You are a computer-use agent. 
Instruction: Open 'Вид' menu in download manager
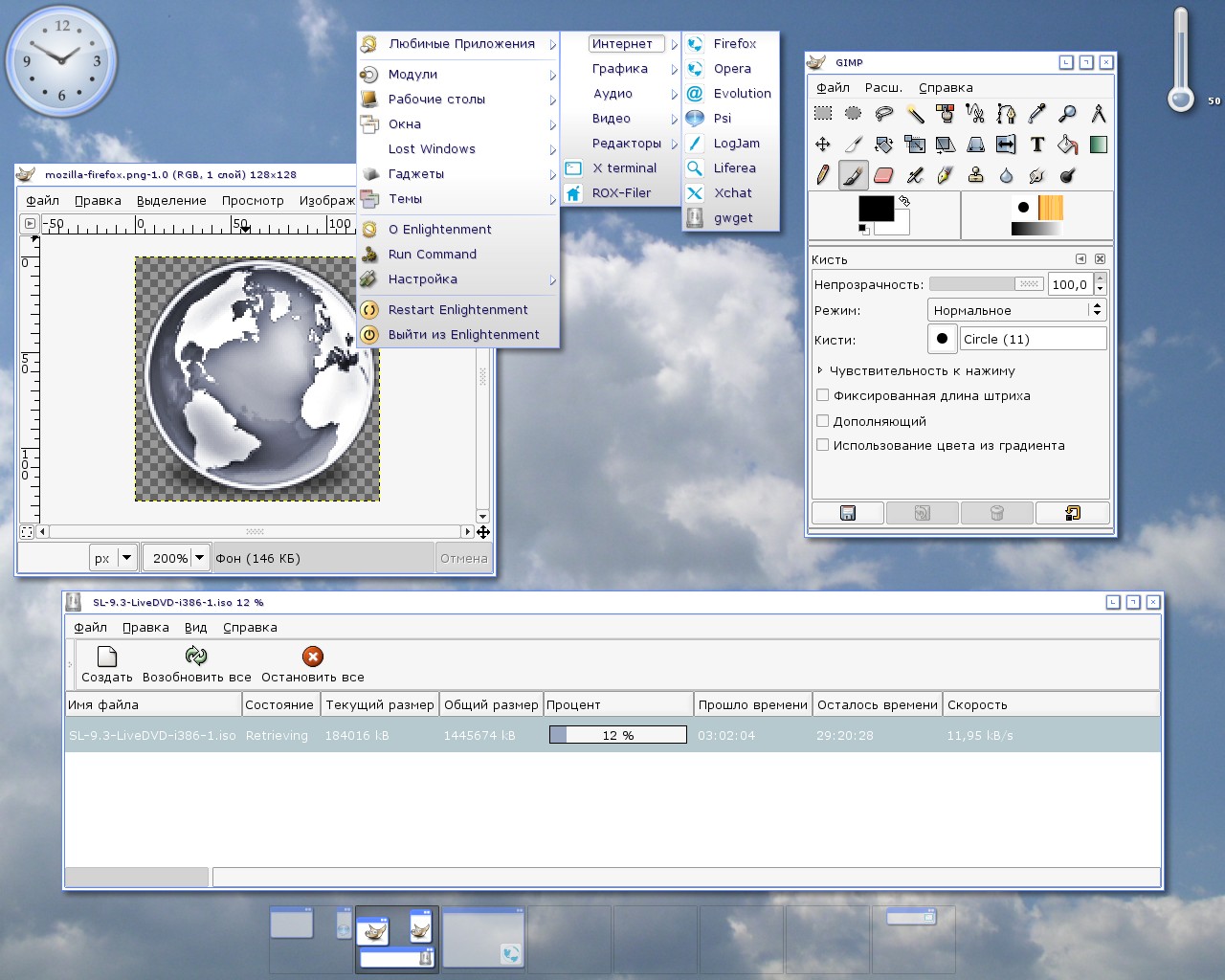click(195, 627)
